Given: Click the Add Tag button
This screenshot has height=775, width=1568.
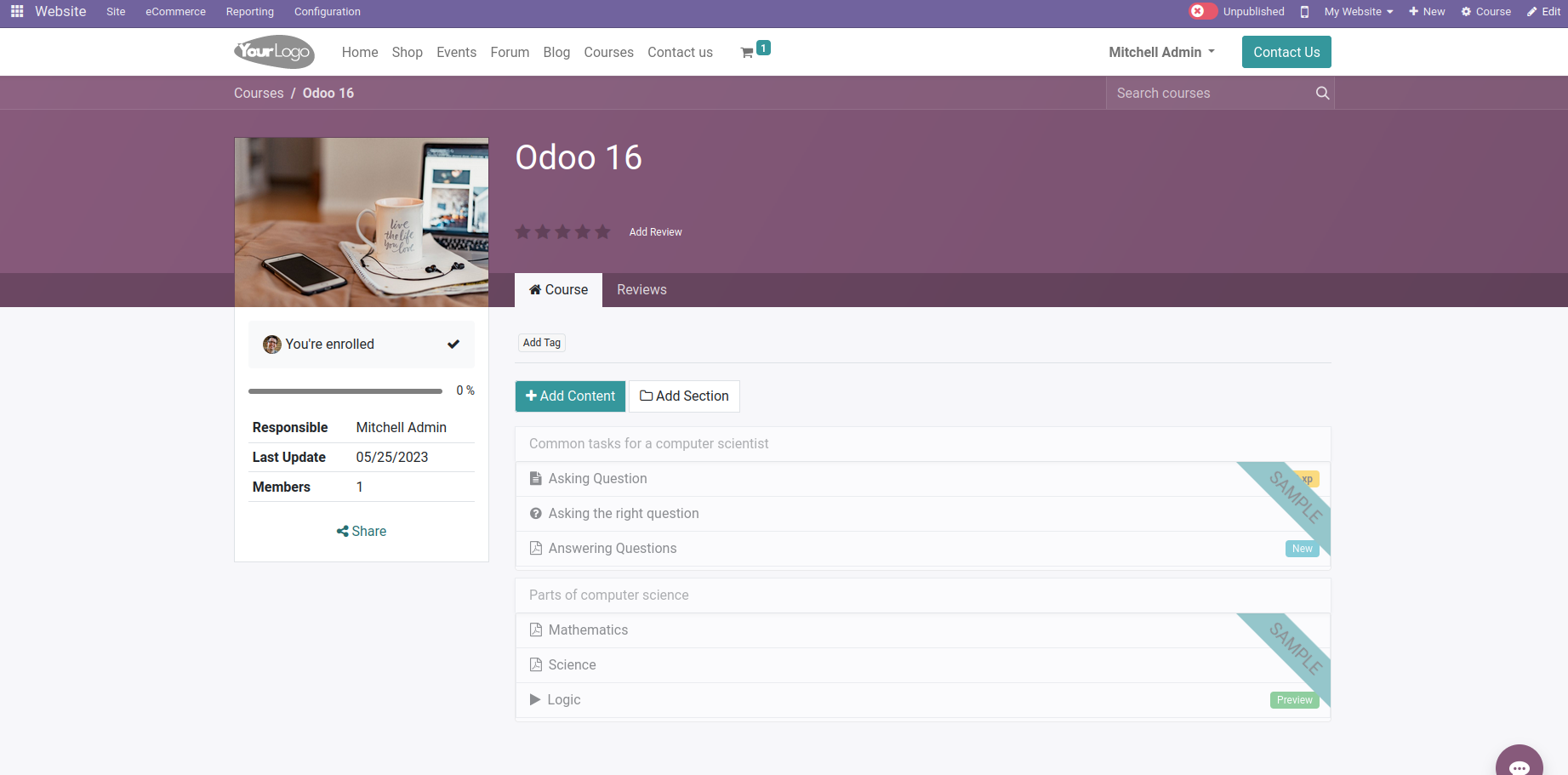Looking at the screenshot, I should click(542, 343).
